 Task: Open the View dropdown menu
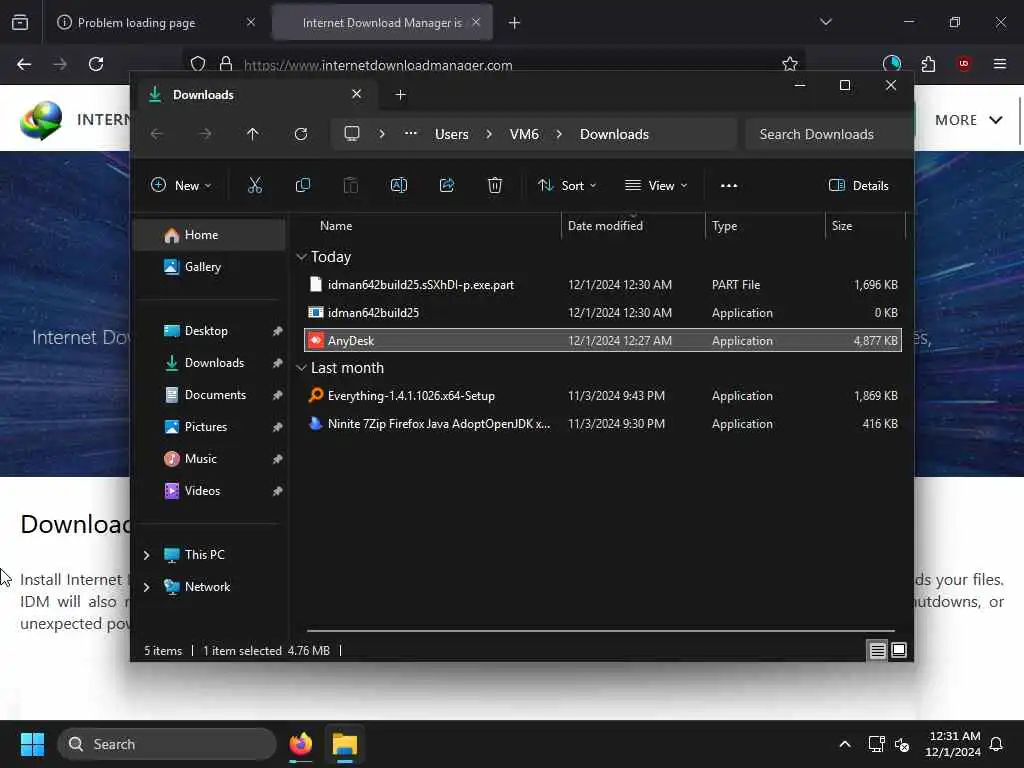tap(656, 185)
